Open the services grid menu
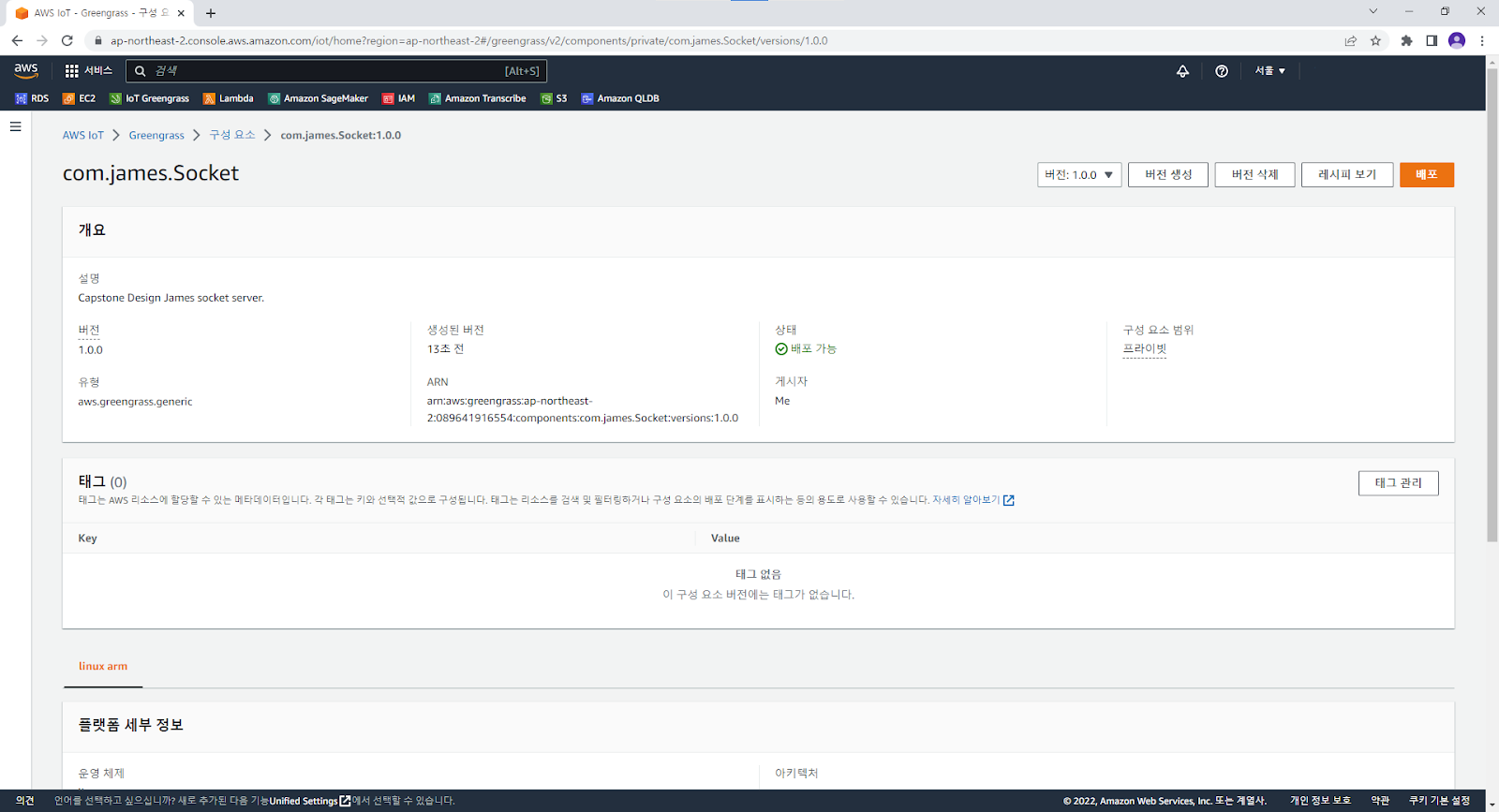 pos(88,71)
